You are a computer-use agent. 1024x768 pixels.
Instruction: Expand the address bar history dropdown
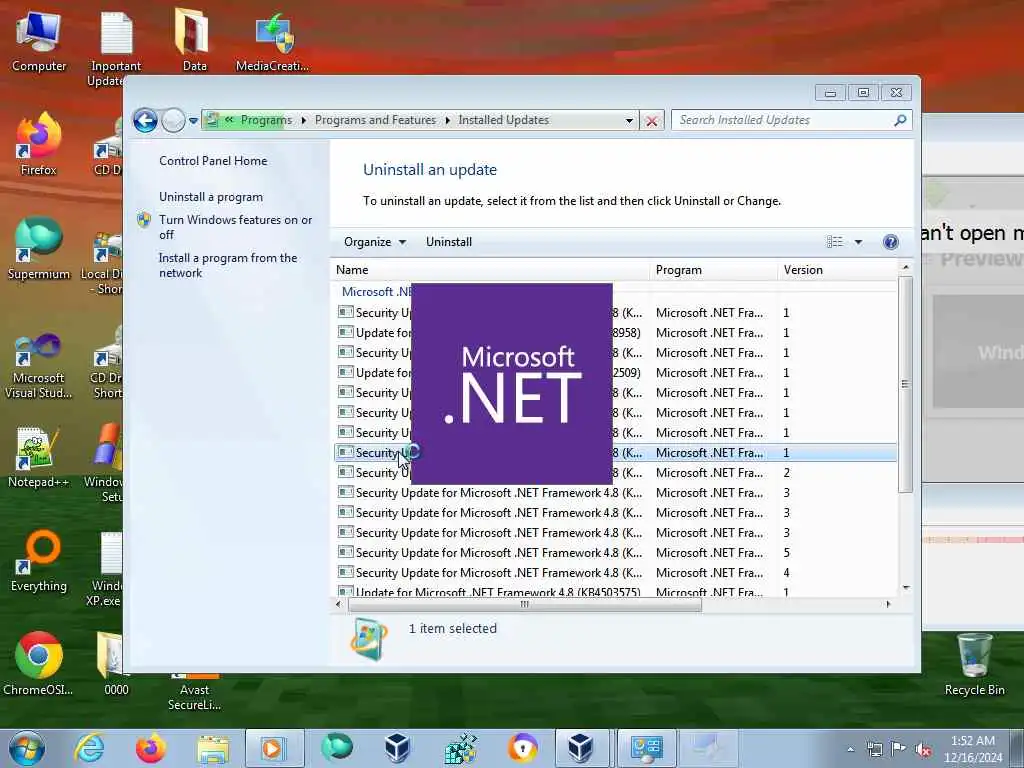click(629, 120)
